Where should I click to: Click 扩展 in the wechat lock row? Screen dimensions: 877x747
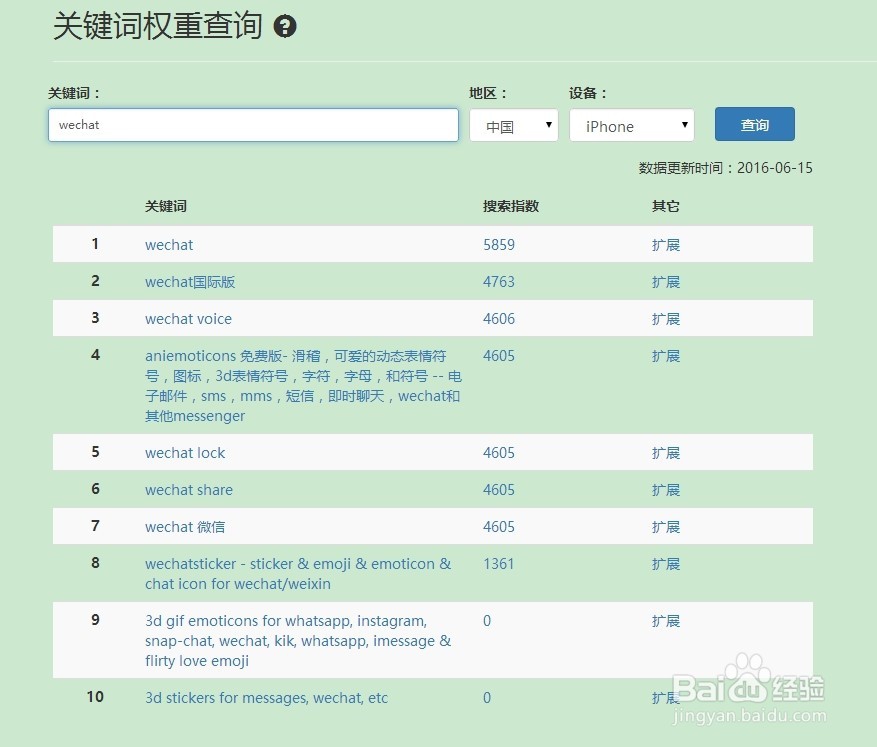pos(666,453)
